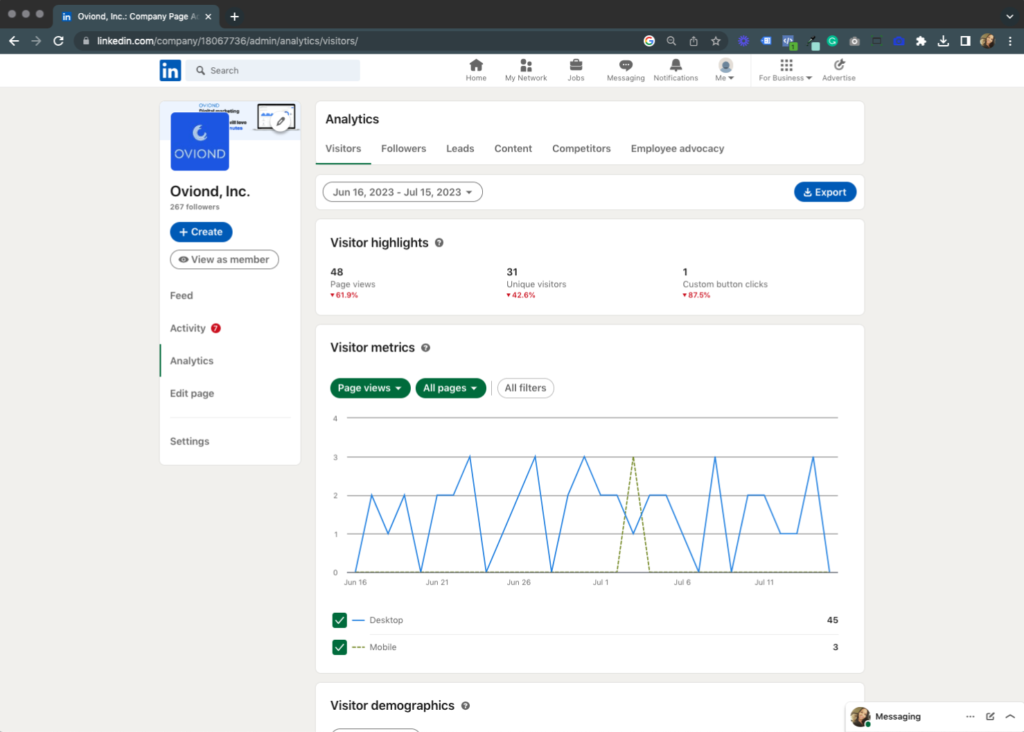Open My Network page
The width and height of the screenshot is (1024, 732).
(526, 70)
